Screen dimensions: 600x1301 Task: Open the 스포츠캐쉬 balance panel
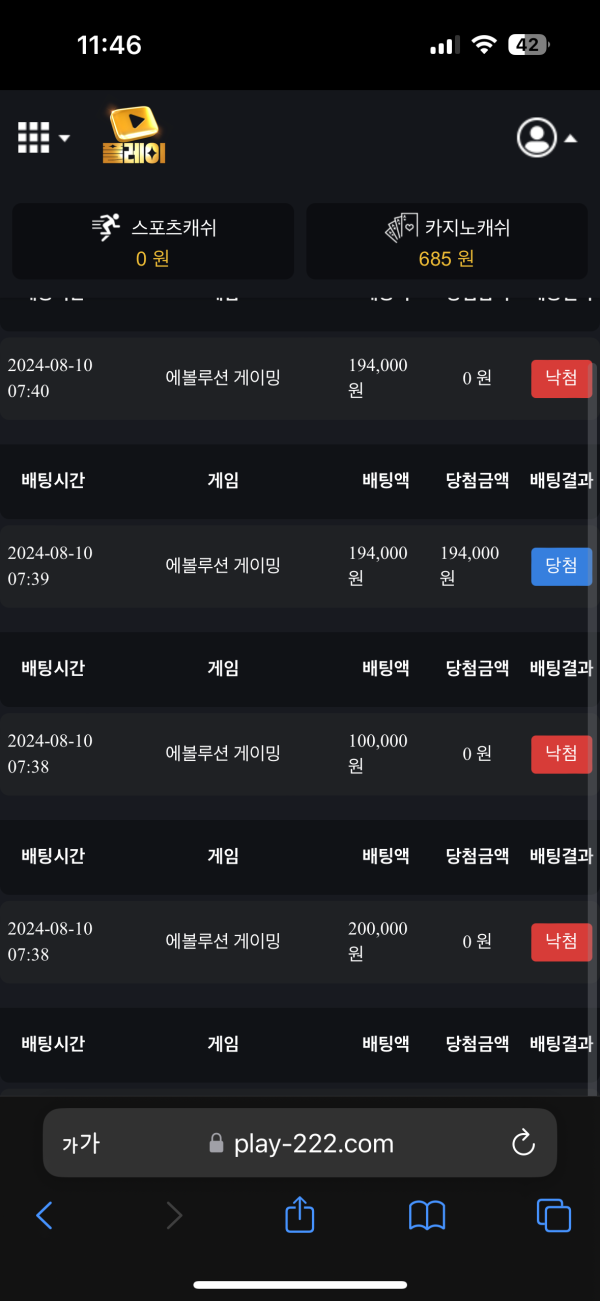[x=153, y=241]
